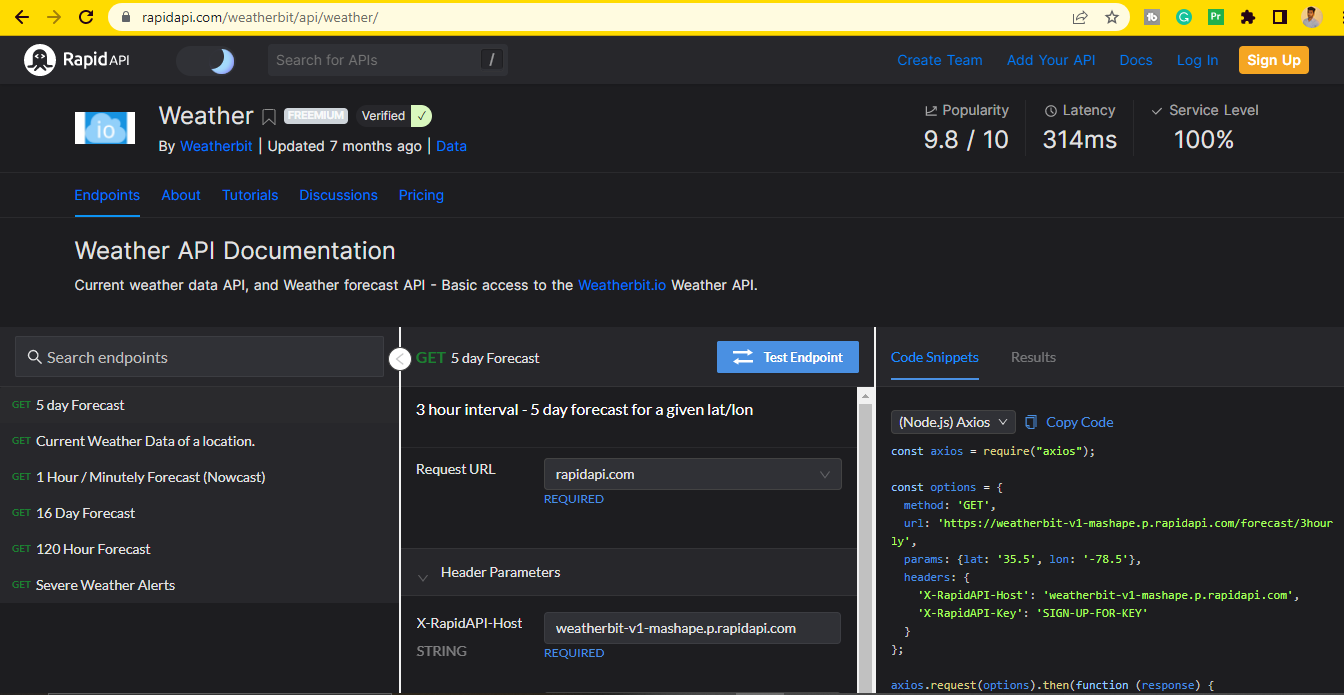The image size is (1344, 695).
Task: Open the Docs link
Action: pyautogui.click(x=1136, y=60)
